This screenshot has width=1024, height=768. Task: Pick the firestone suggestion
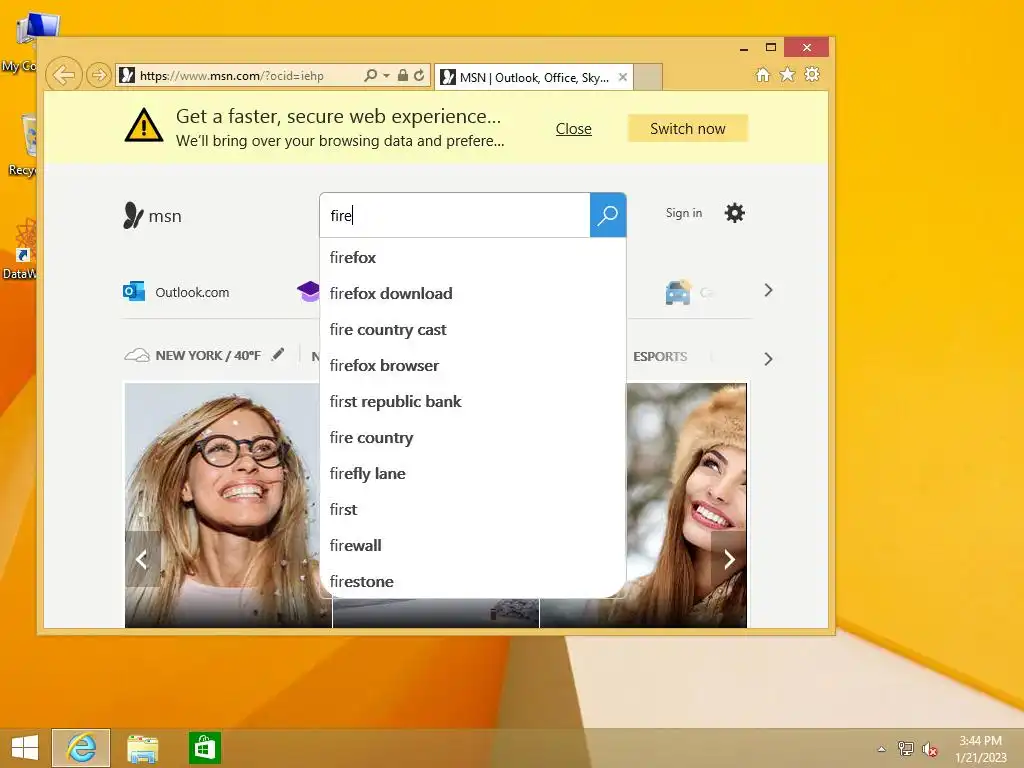click(x=472, y=581)
